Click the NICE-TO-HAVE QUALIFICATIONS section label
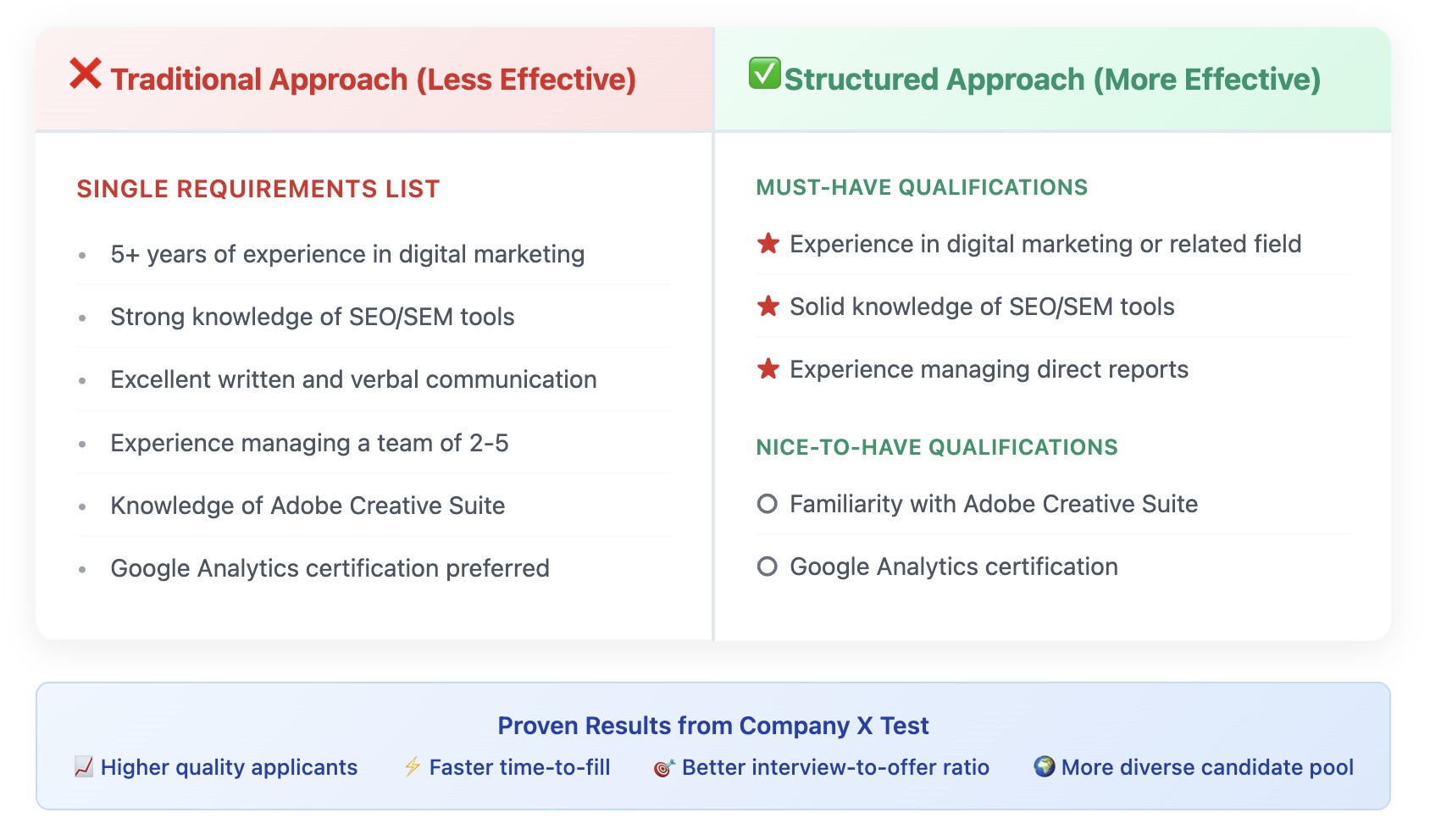The height and width of the screenshot is (840, 1430). pyautogui.click(x=937, y=447)
